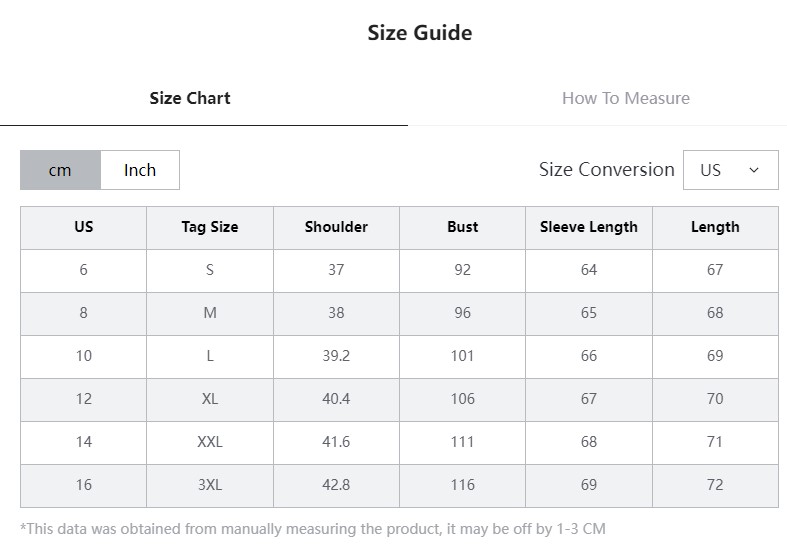Click the Length column header

pos(715,227)
